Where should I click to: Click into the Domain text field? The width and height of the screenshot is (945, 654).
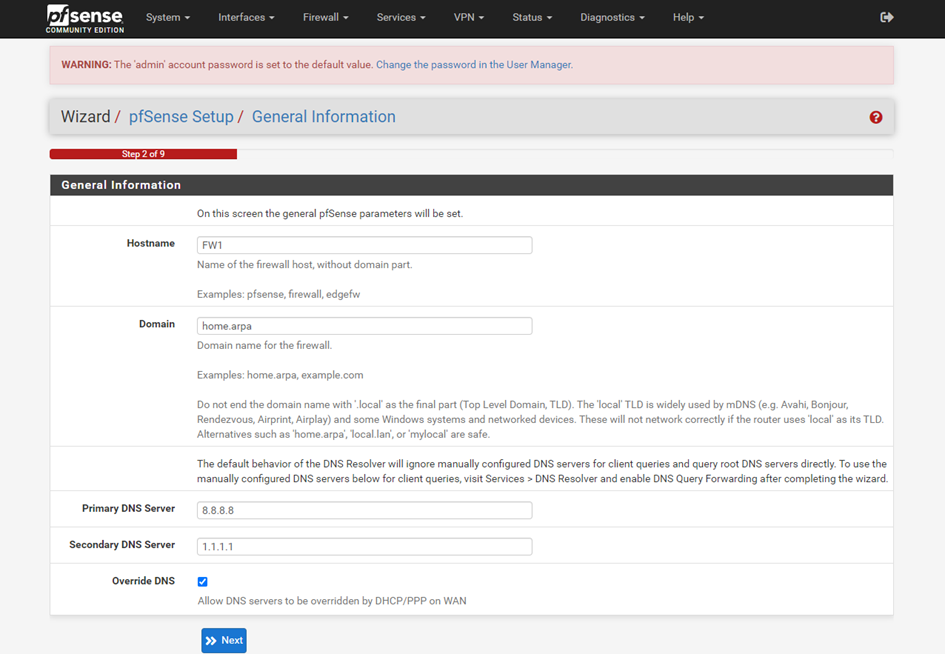click(x=365, y=326)
